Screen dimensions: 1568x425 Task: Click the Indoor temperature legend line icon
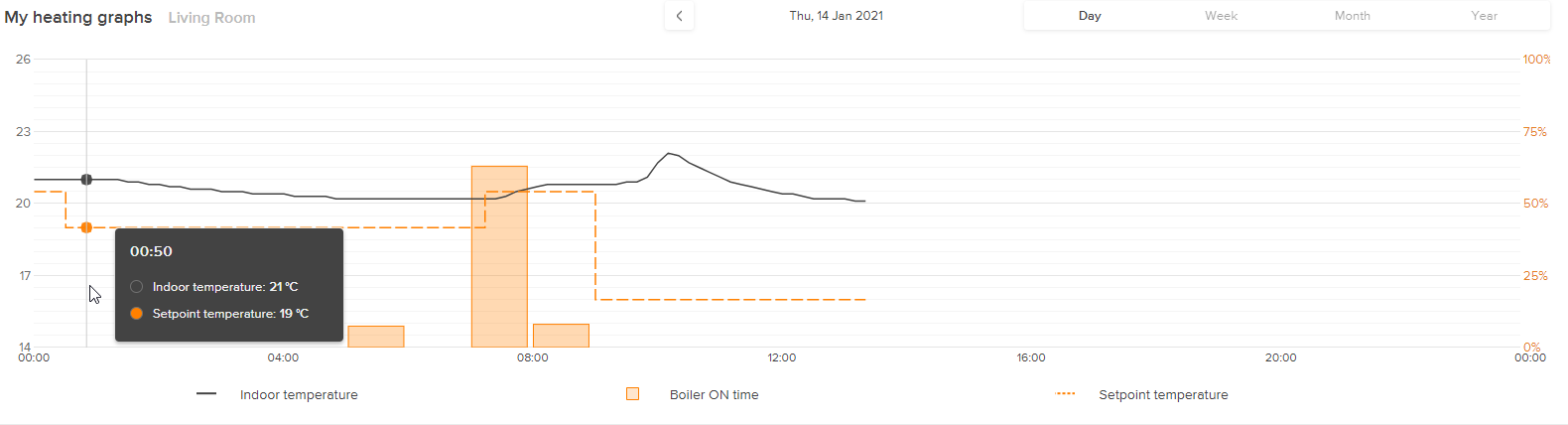click(x=206, y=394)
